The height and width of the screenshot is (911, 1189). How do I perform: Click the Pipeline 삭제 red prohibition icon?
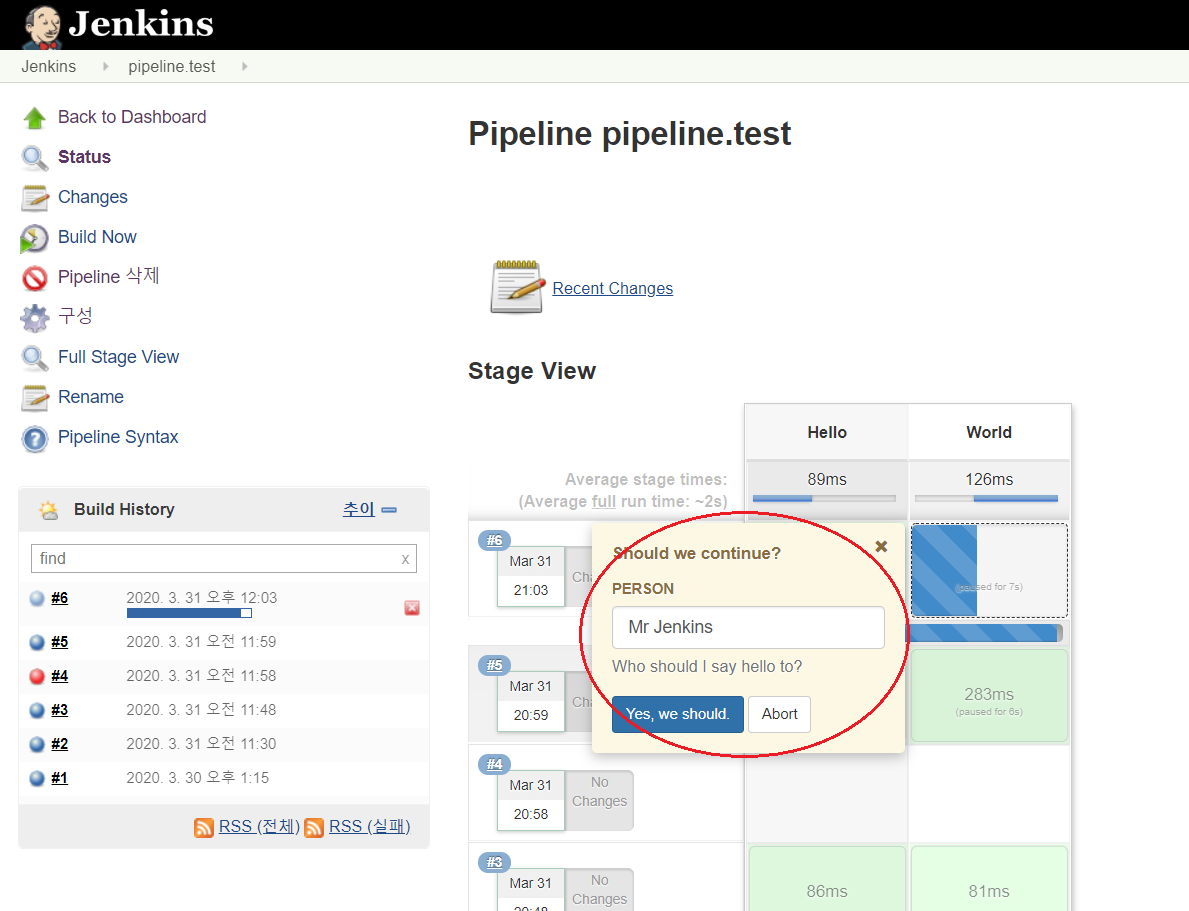(x=34, y=278)
